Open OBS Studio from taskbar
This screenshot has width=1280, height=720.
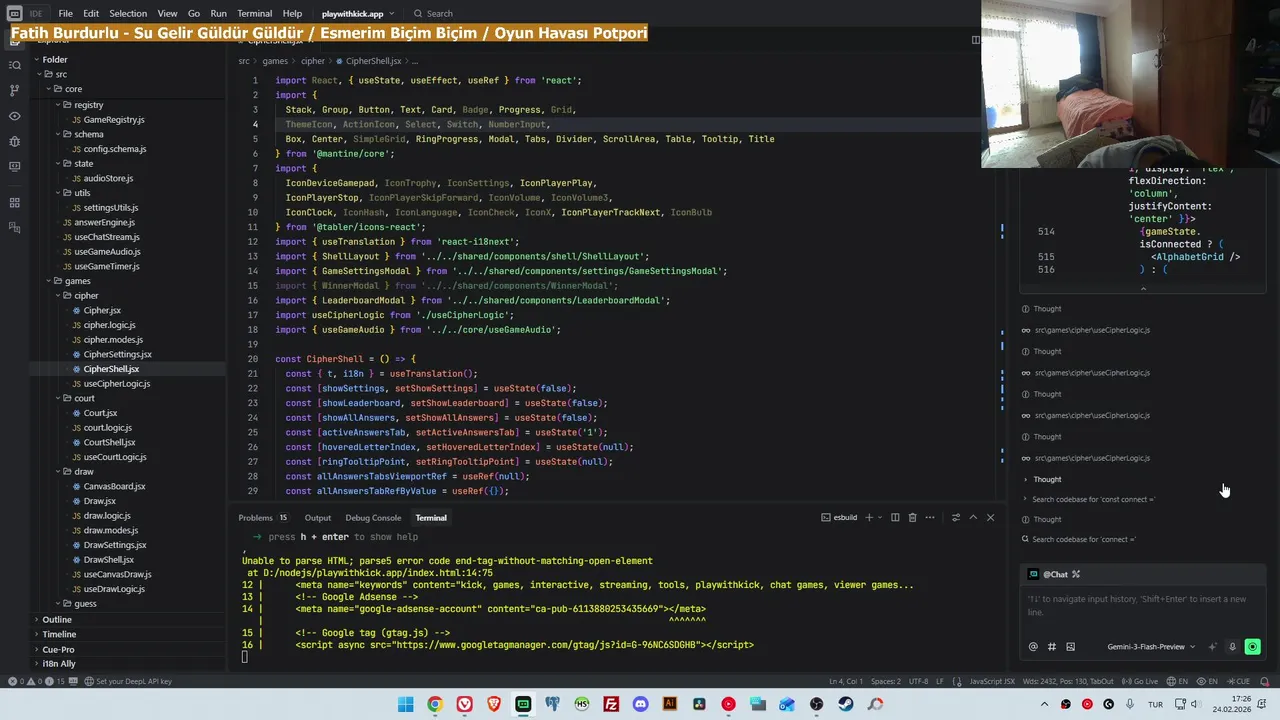click(816, 704)
